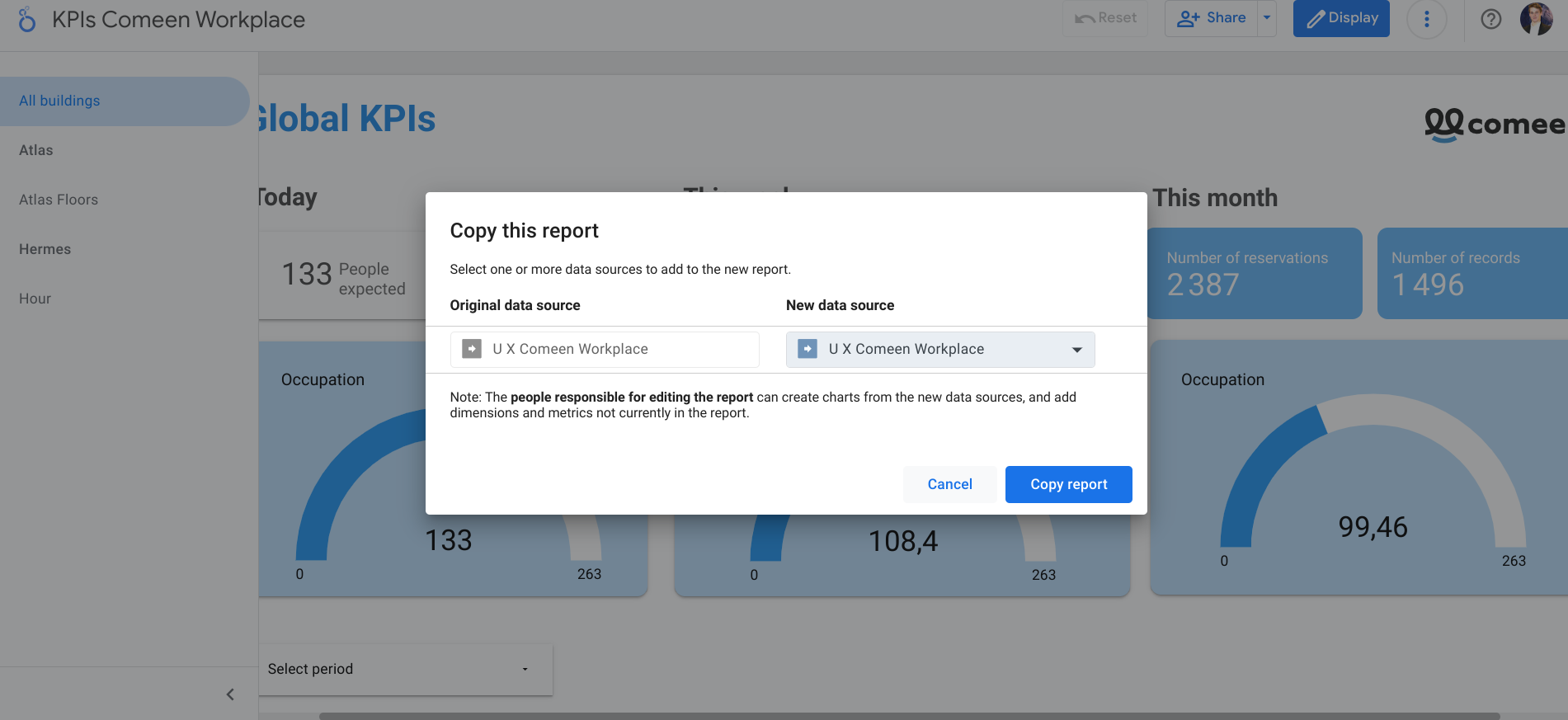Click the KPIs Comeen Workplace report title
Screen dimensions: 1568x720
(178, 19)
